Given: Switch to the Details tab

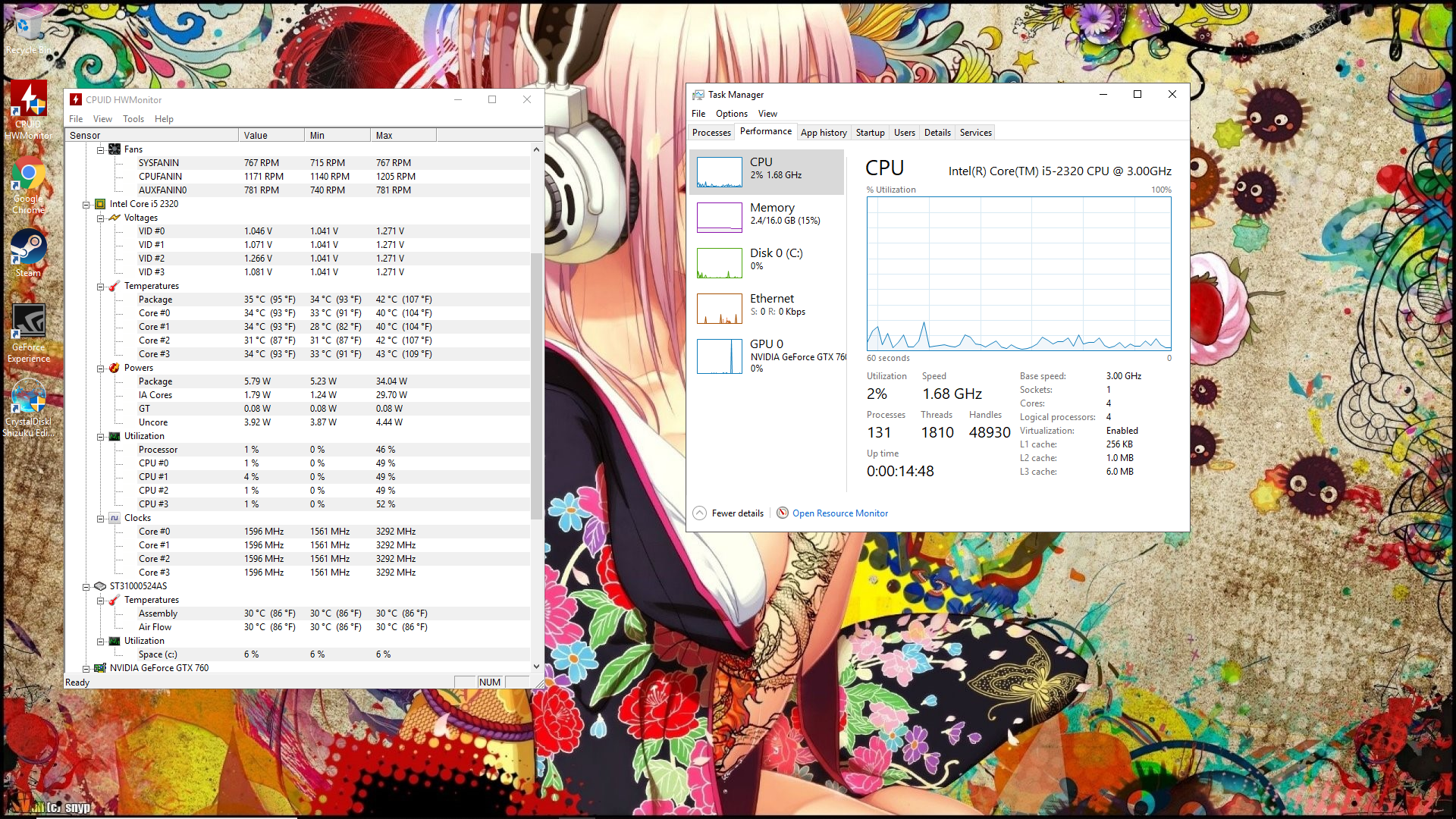Looking at the screenshot, I should pos(937,133).
